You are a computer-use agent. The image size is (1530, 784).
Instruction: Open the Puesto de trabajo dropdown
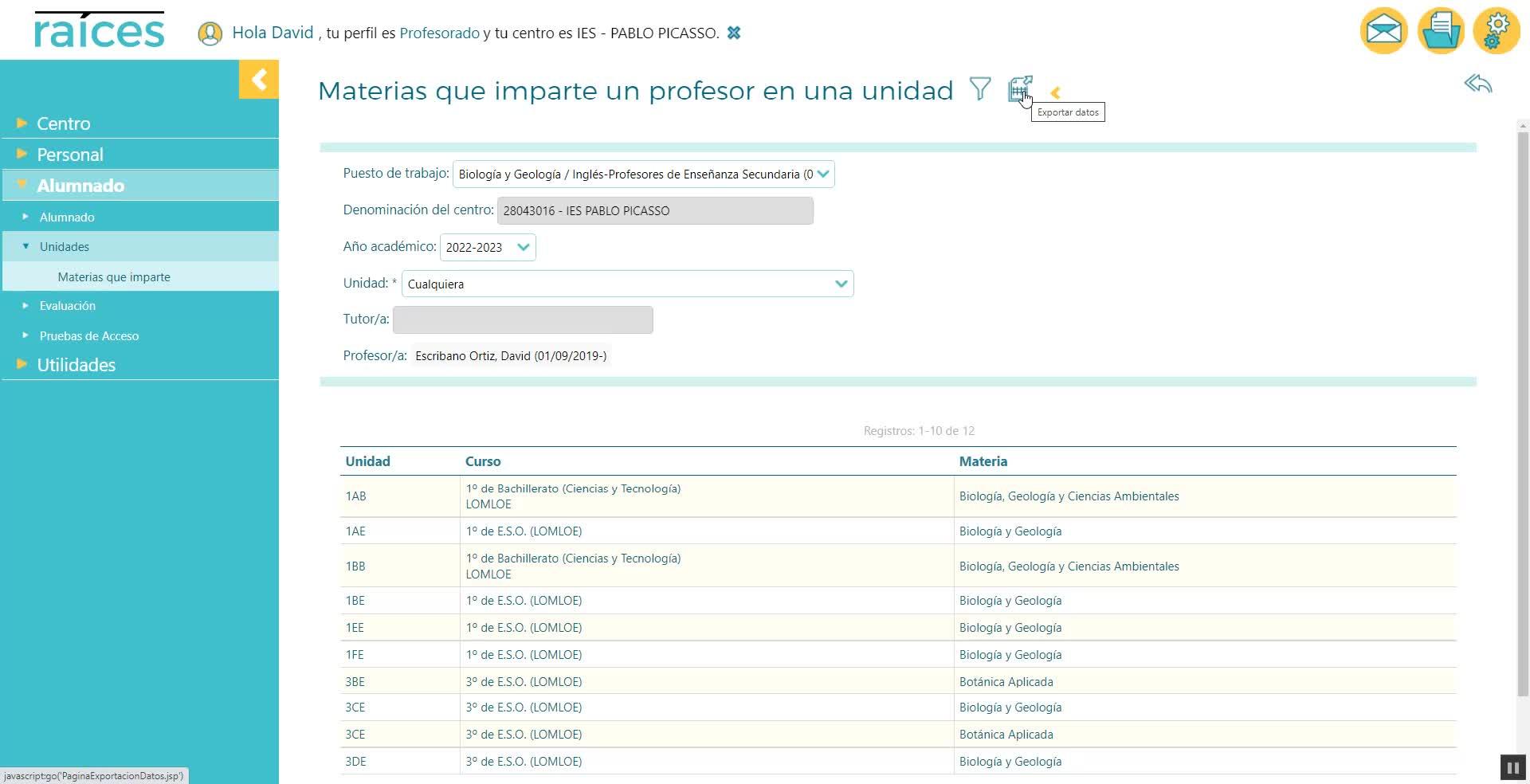coord(643,174)
